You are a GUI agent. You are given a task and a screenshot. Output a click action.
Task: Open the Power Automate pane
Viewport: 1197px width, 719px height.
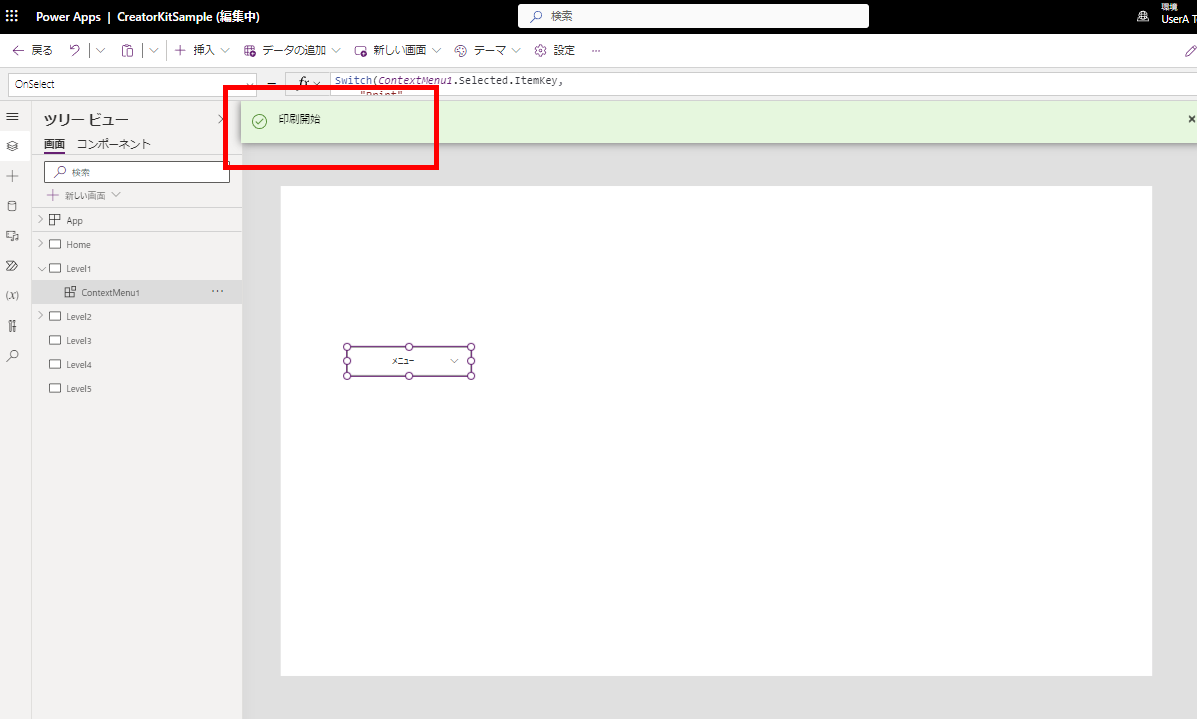pyautogui.click(x=13, y=266)
